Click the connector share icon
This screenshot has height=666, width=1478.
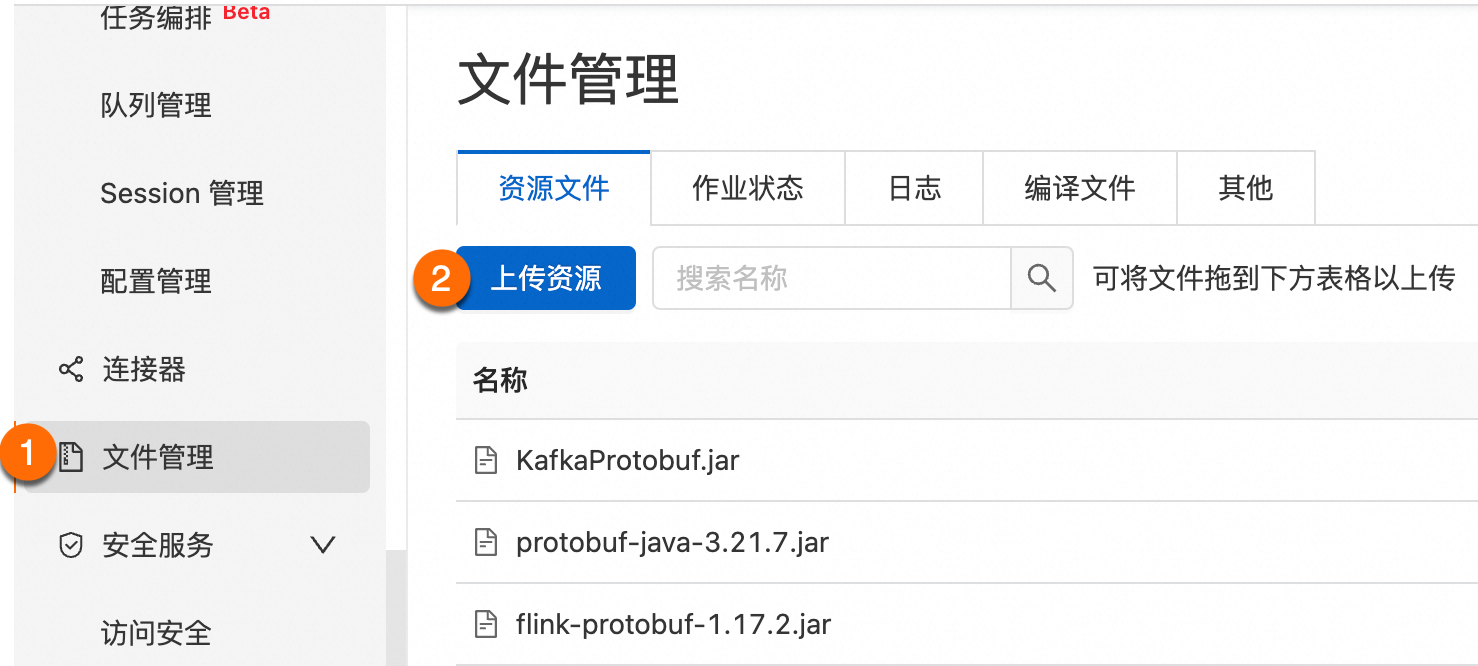[70, 370]
